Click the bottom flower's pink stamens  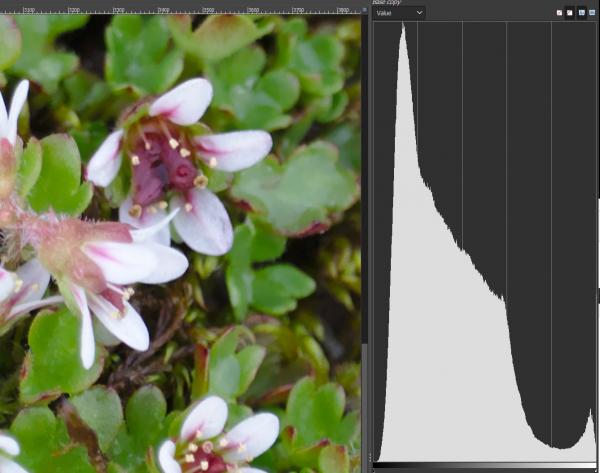(x=205, y=455)
